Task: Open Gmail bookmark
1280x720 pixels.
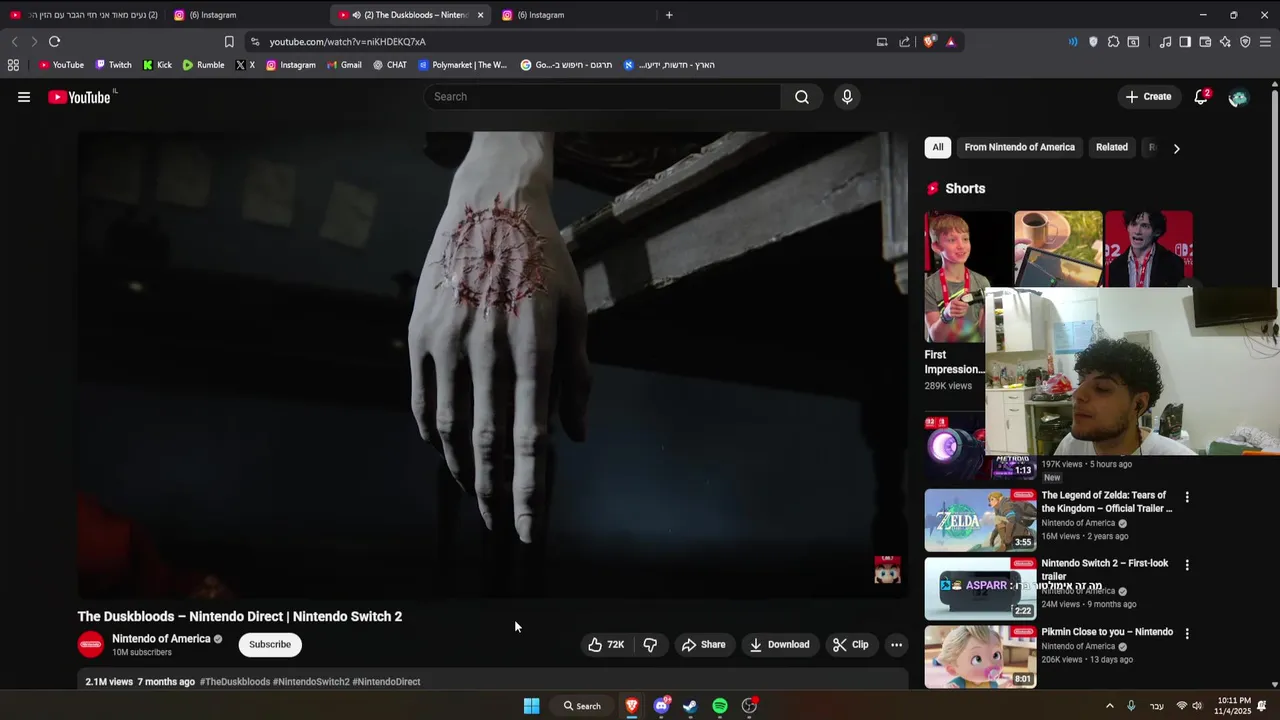Action: 344,65
